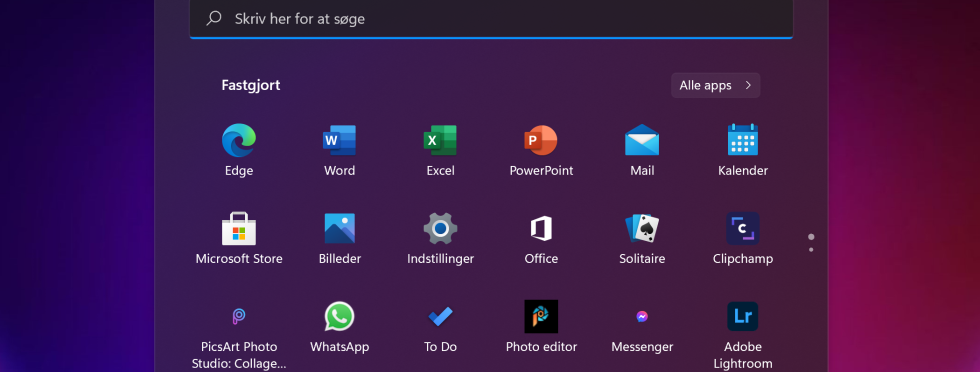Open the Kalender app icon
Screen dimensions: 980x372
[x=742, y=139]
